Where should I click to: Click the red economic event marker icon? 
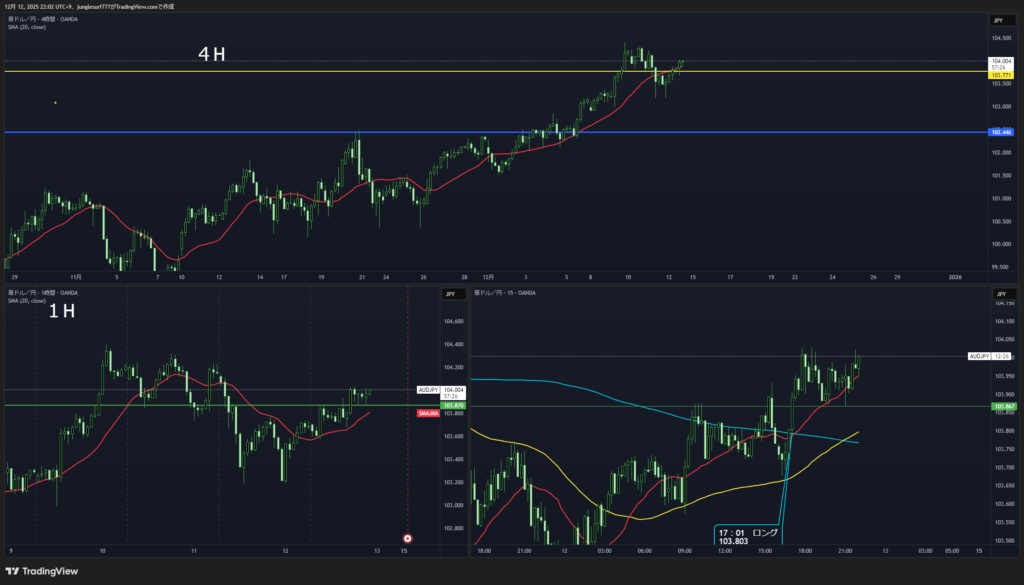[x=407, y=538]
